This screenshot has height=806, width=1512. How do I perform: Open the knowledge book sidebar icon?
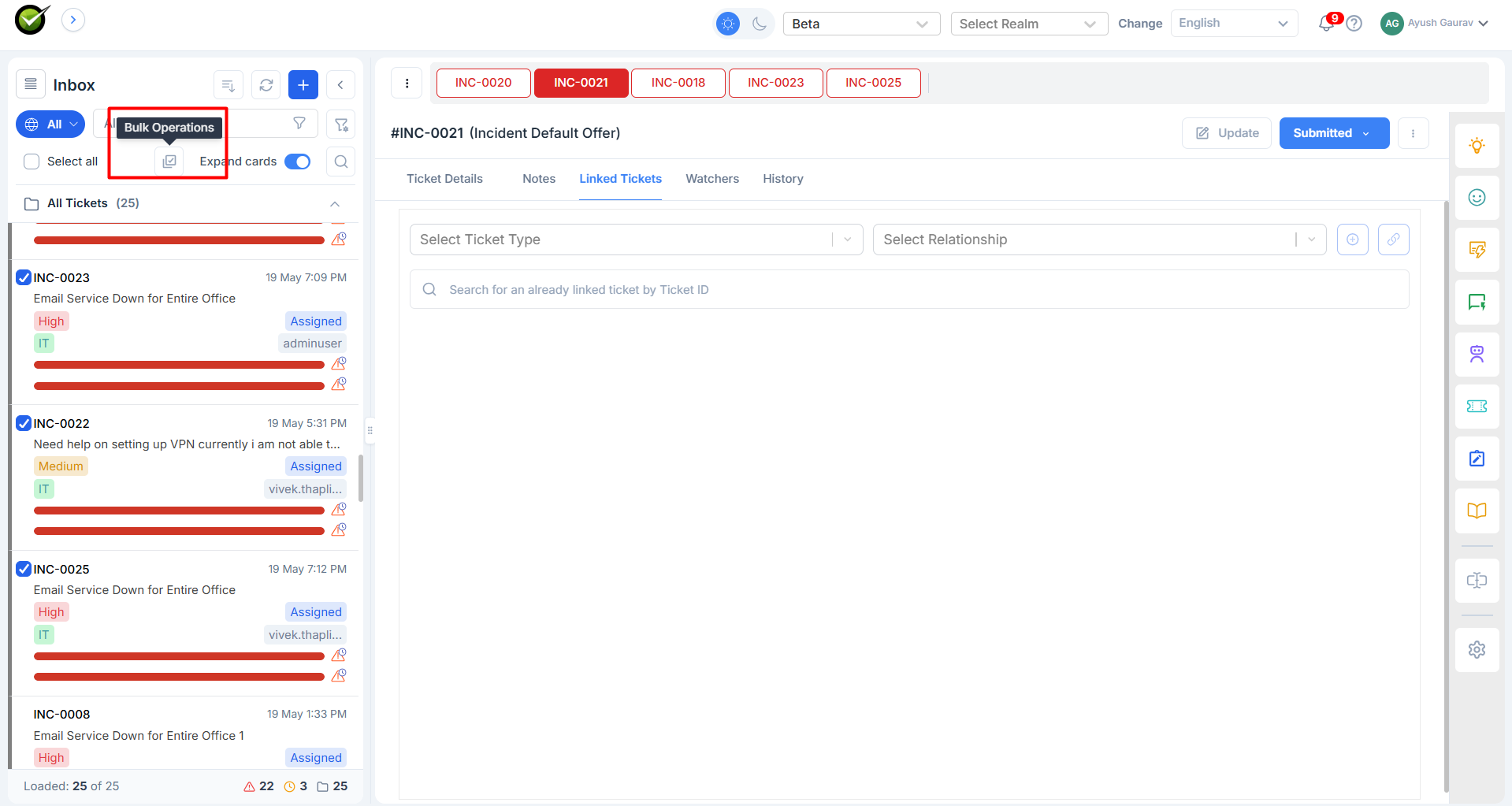point(1477,511)
